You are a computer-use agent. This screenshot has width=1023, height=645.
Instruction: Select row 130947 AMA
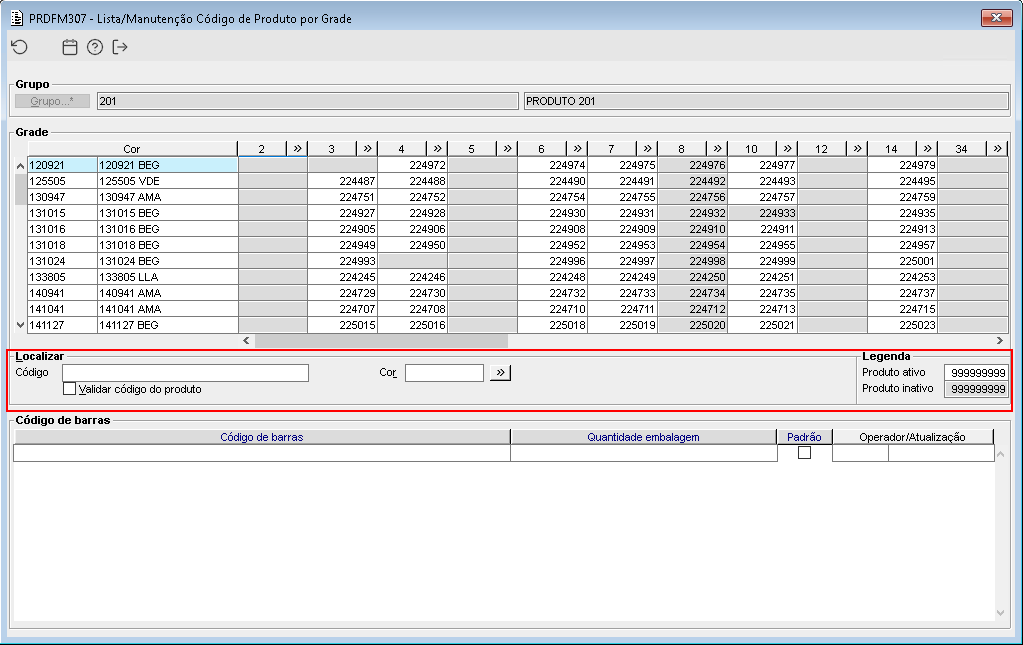coord(132,197)
